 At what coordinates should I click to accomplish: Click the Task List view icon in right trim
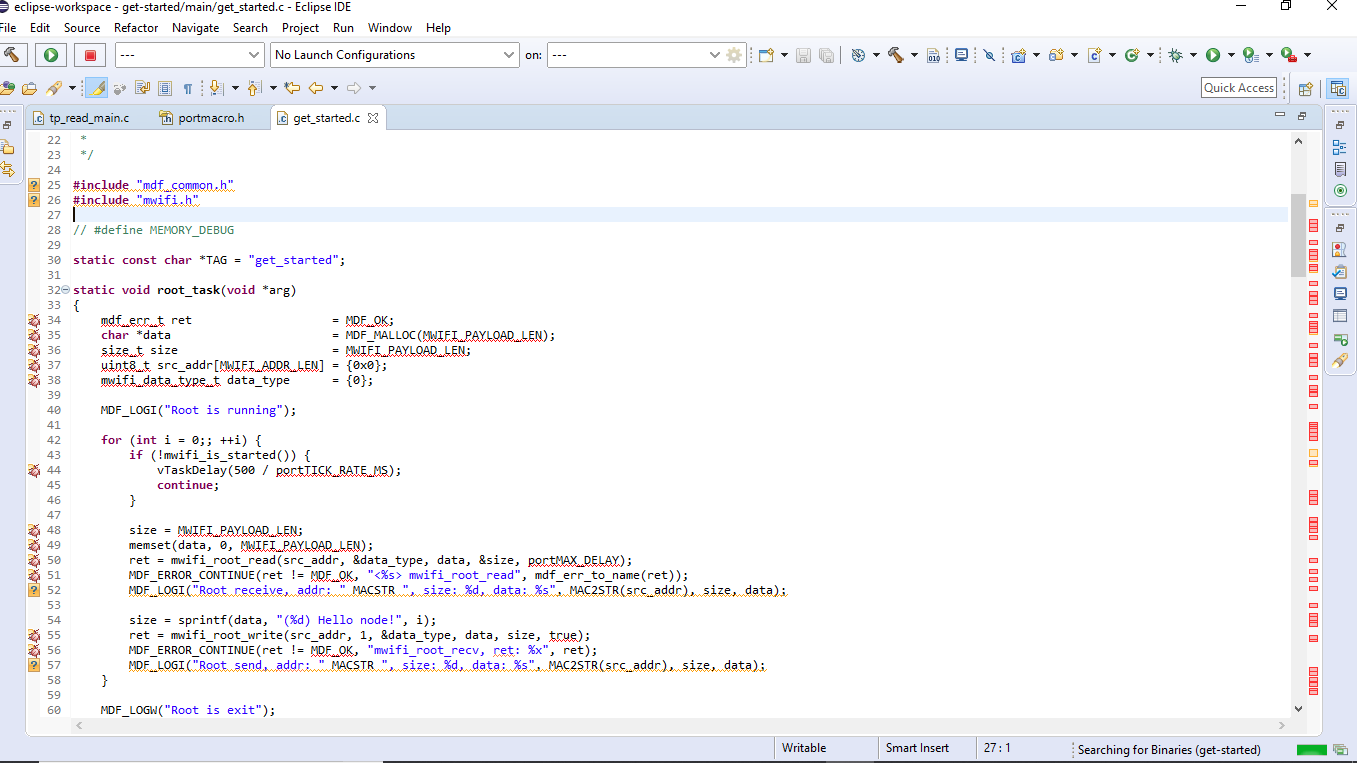click(x=1340, y=169)
